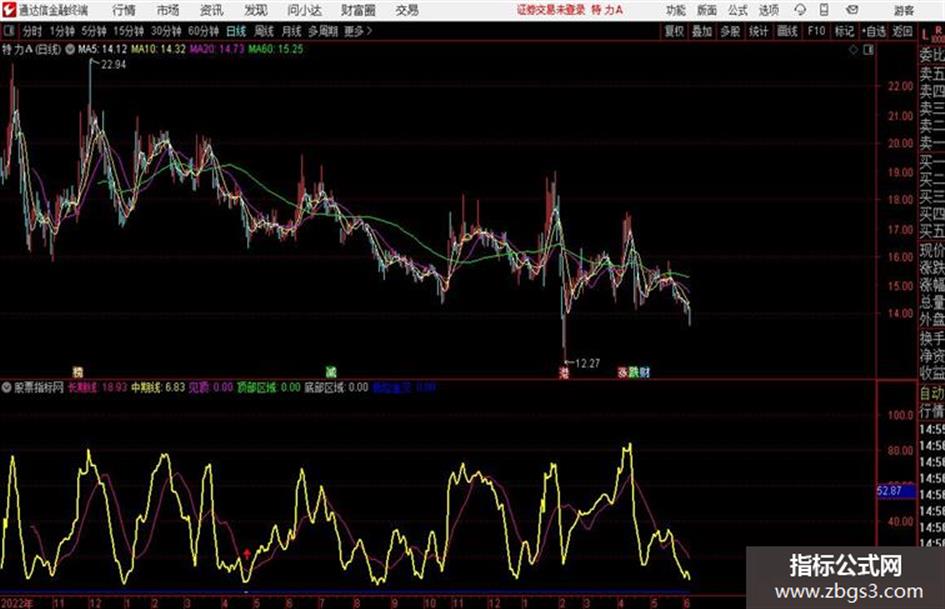Click the 标记 mark toolbar button
945x609 pixels.
click(x=844, y=31)
